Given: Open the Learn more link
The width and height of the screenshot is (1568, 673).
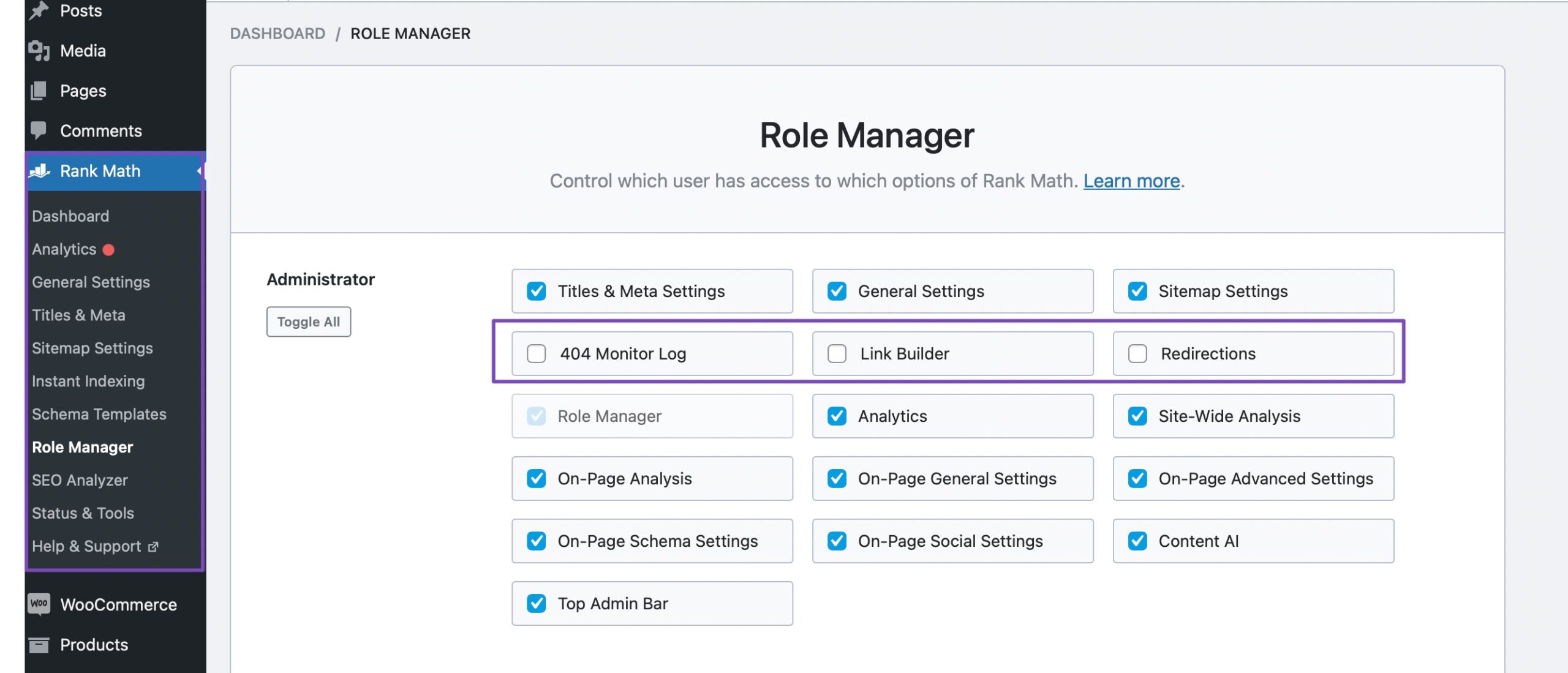Looking at the screenshot, I should [1131, 181].
